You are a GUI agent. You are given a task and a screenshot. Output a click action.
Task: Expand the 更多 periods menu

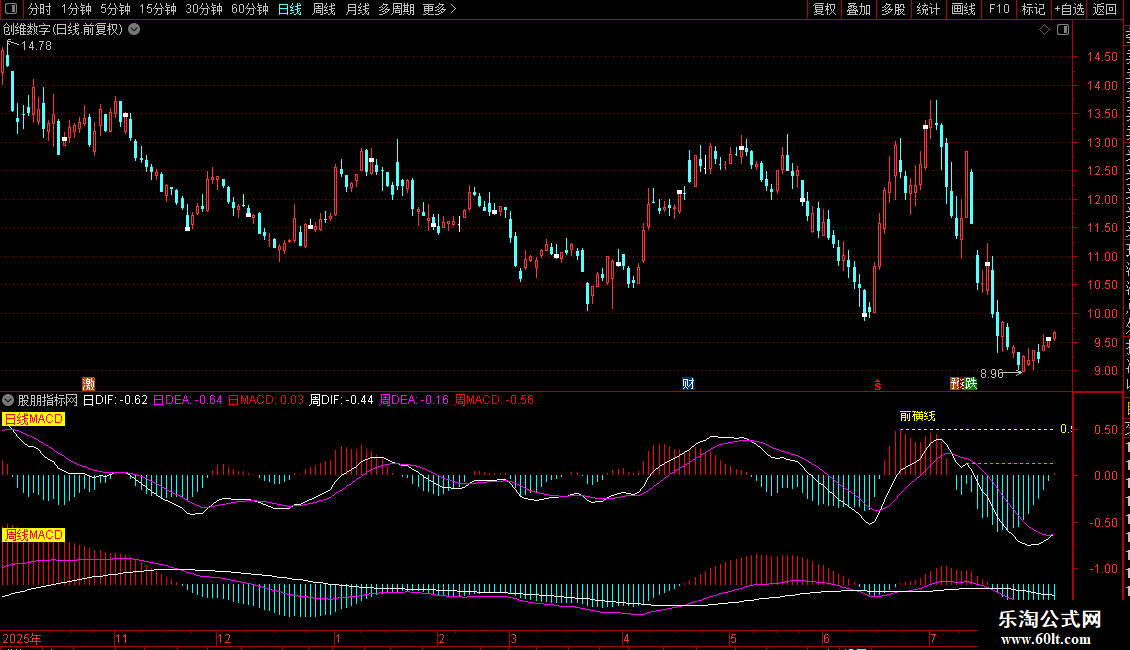point(440,9)
